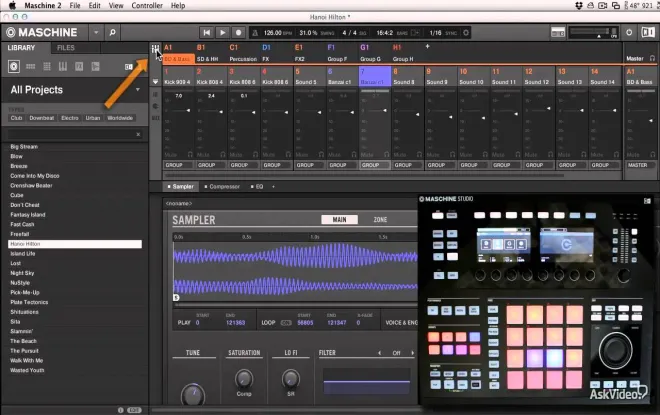Adjust Saturation Comp knob

[244, 379]
